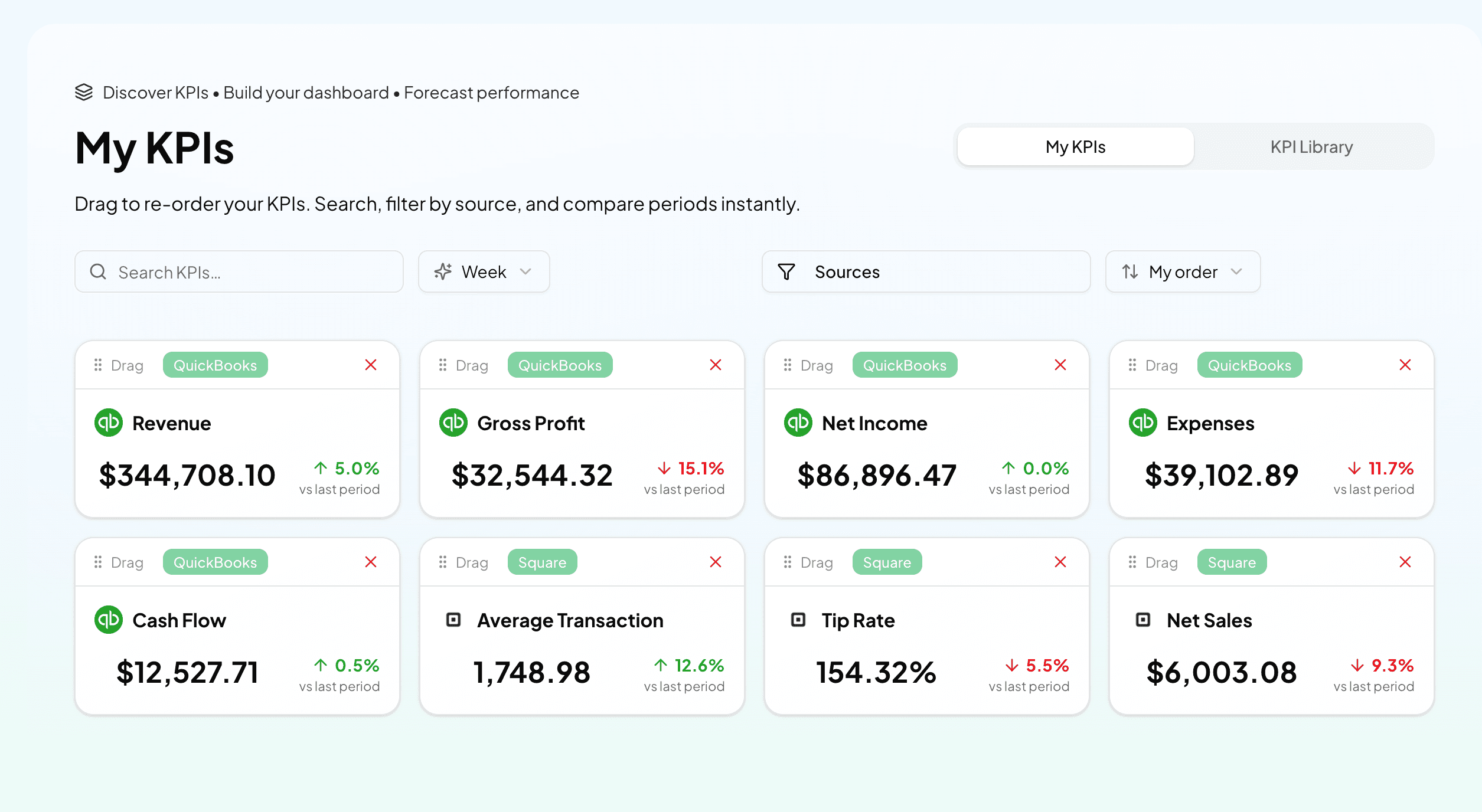
Task: Remove the Gross Profit KPI card
Action: pyautogui.click(x=716, y=365)
